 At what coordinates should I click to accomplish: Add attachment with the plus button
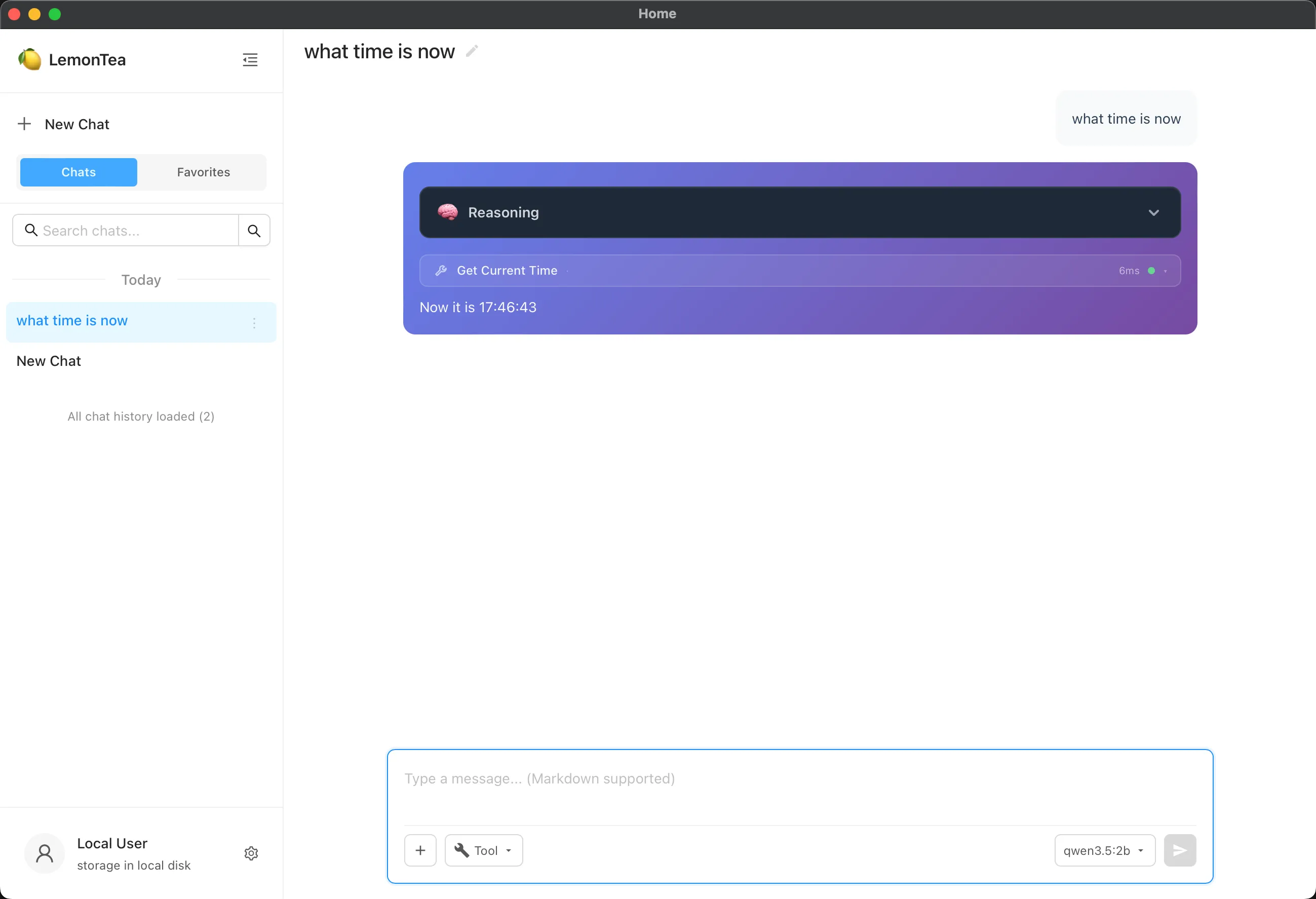pyautogui.click(x=420, y=850)
